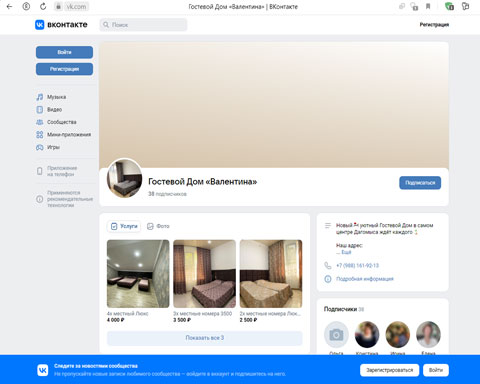Image resolution: width=480 pixels, height=384 pixels.
Task: Click the bookmark icon in the browser toolbar
Action: [428, 6]
